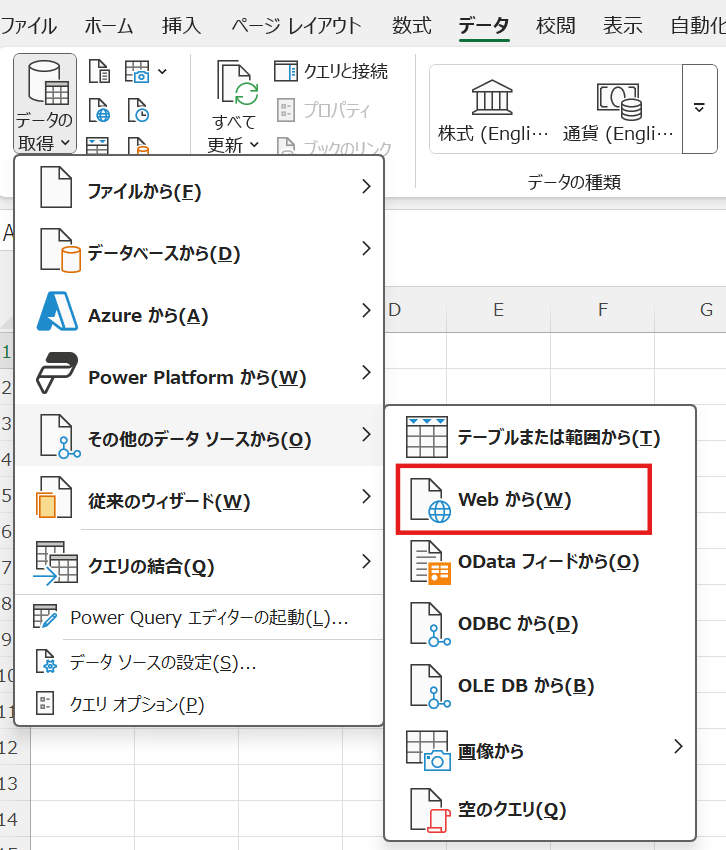The image size is (726, 850).
Task: Open クエリ オプション(P)
Action: point(199,704)
